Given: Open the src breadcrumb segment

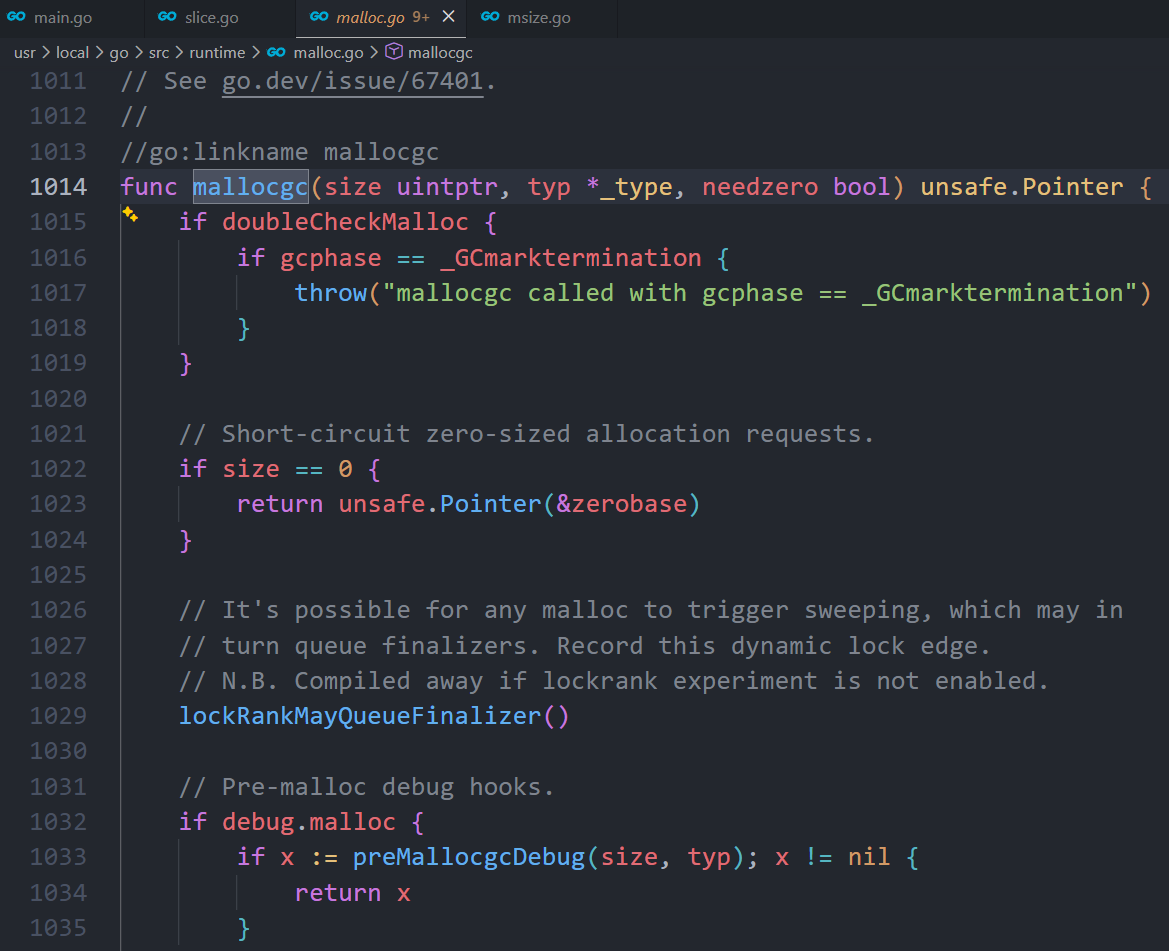Looking at the screenshot, I should point(159,53).
